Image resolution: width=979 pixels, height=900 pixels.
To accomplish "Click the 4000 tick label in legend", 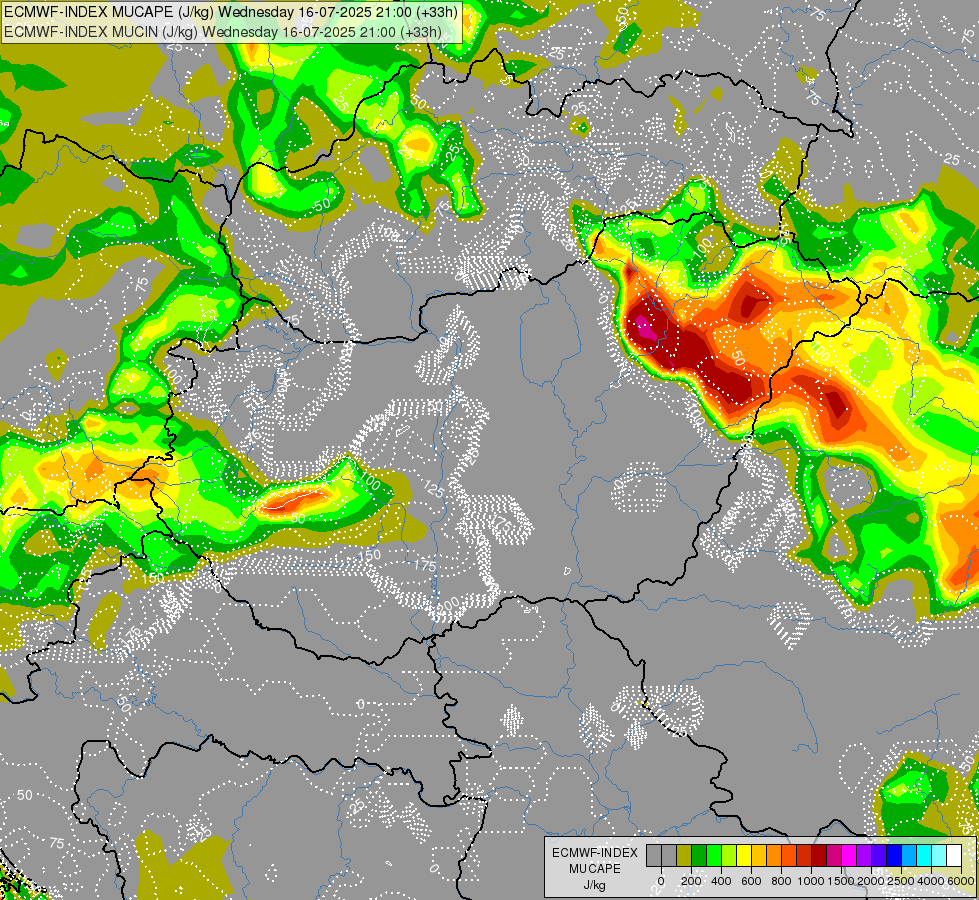I will (x=931, y=881).
